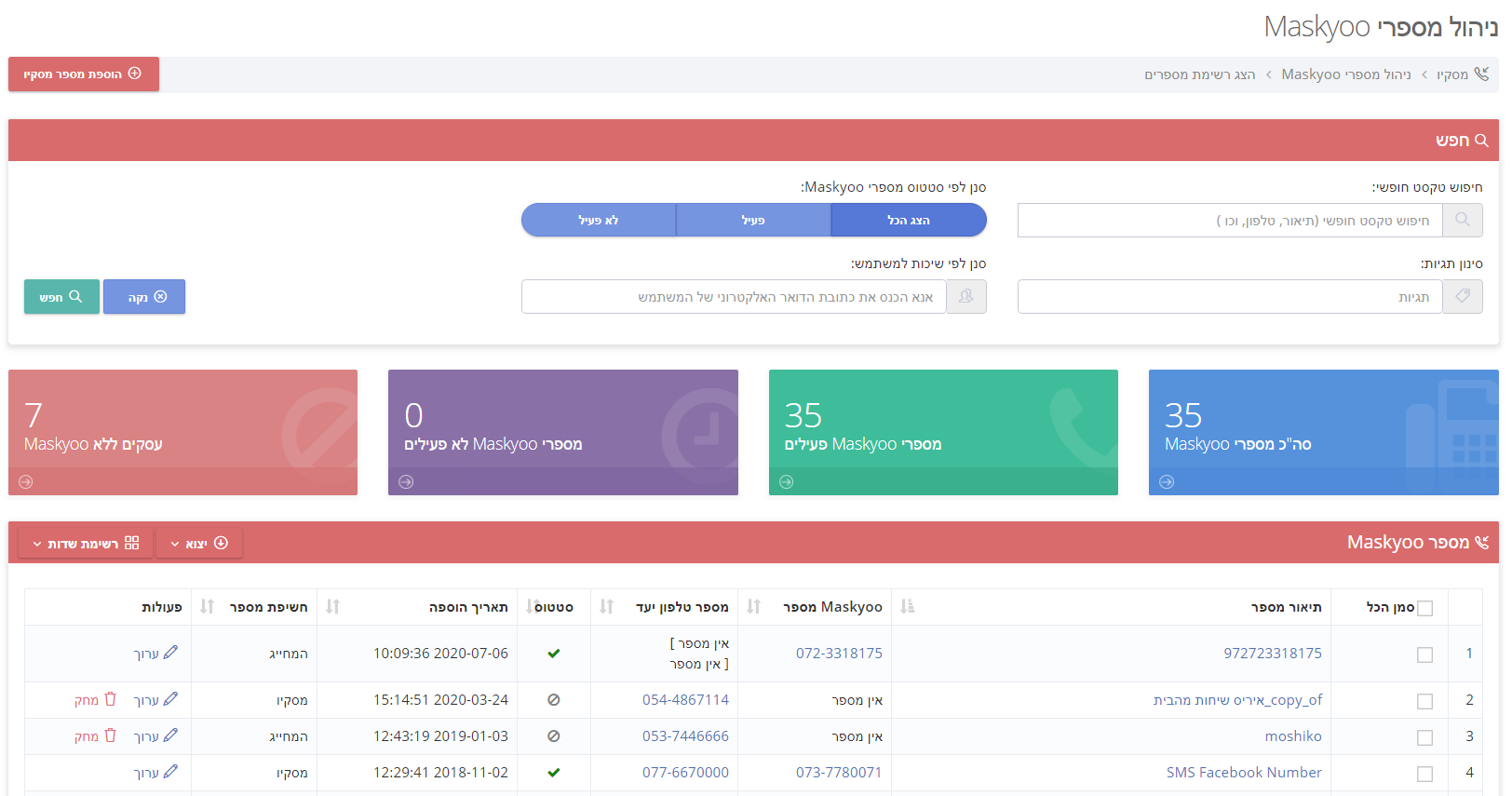Click the arrow icon on the red card footer
The image size is (1512, 796).
26,482
